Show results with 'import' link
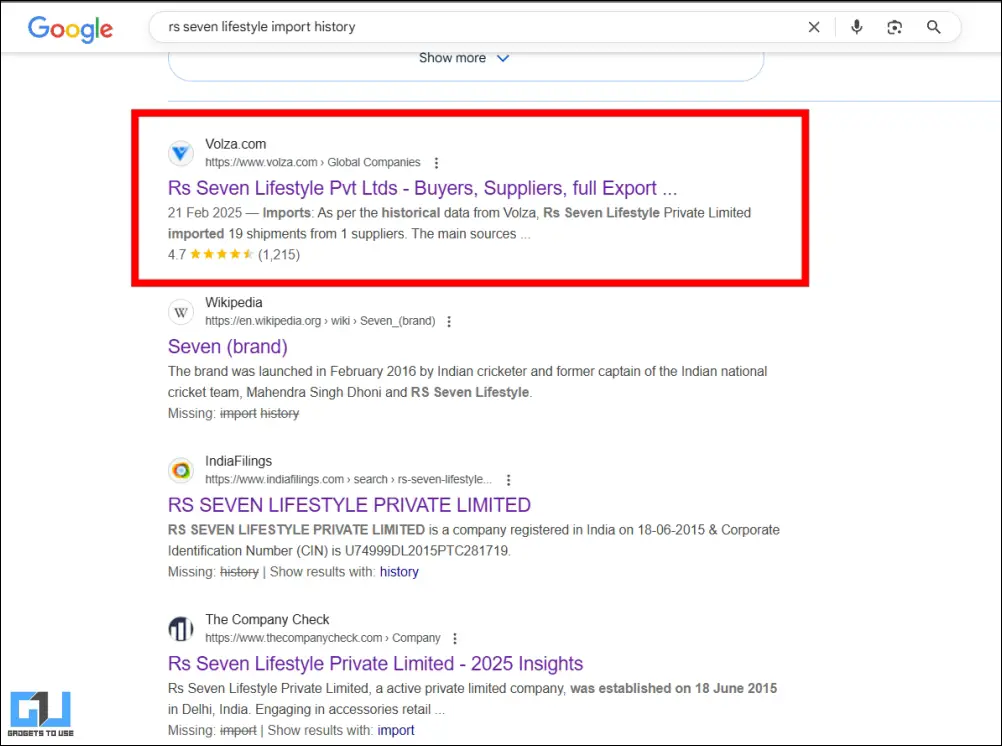This screenshot has width=1002, height=746. (396, 730)
